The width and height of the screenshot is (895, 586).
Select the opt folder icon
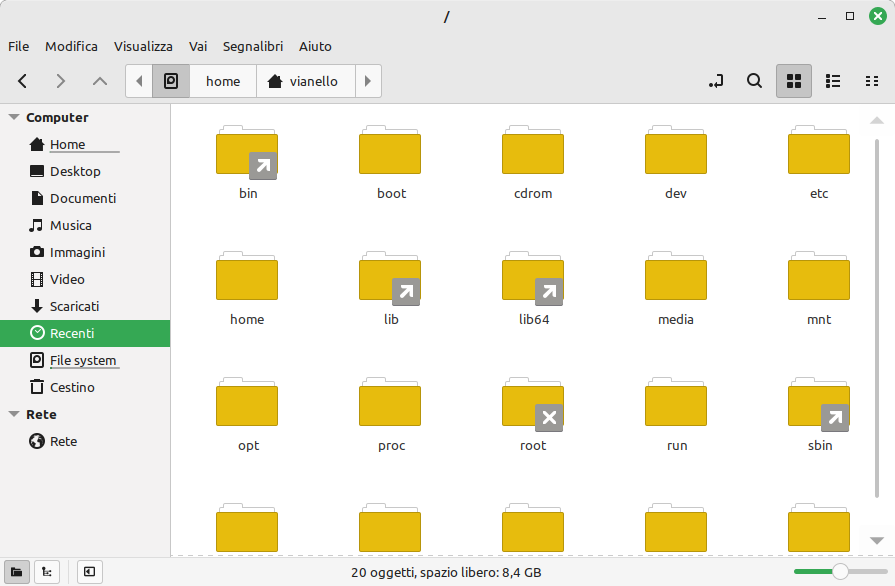247,402
